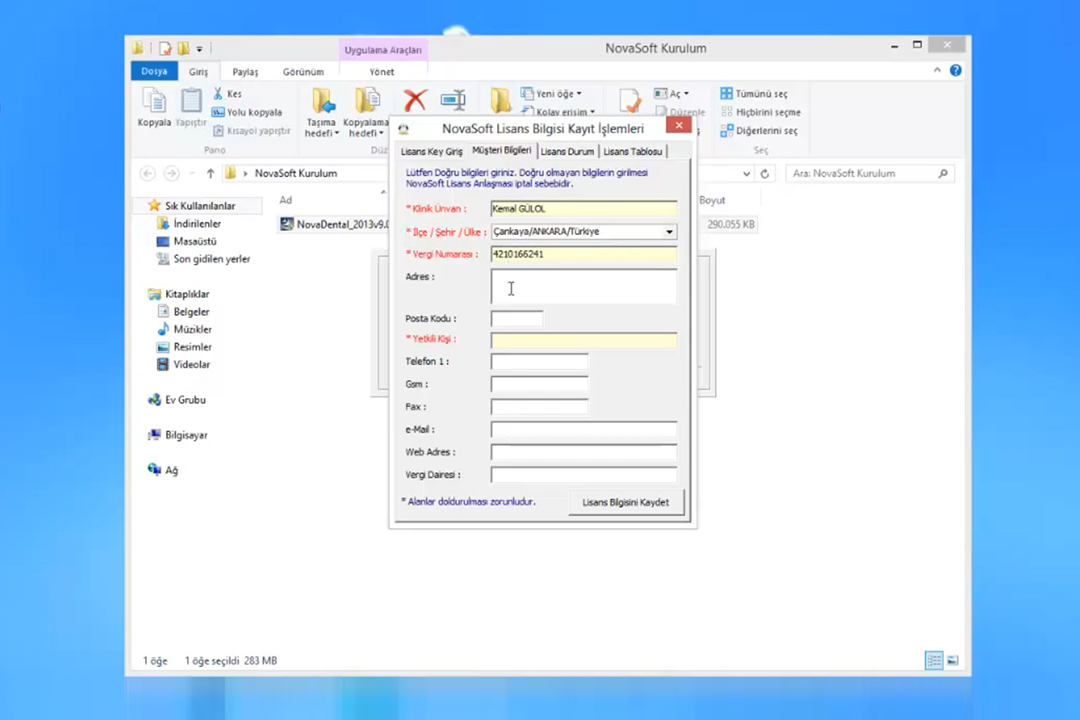Click the Explorer forward arrow
The image size is (1080, 720).
pos(172,174)
